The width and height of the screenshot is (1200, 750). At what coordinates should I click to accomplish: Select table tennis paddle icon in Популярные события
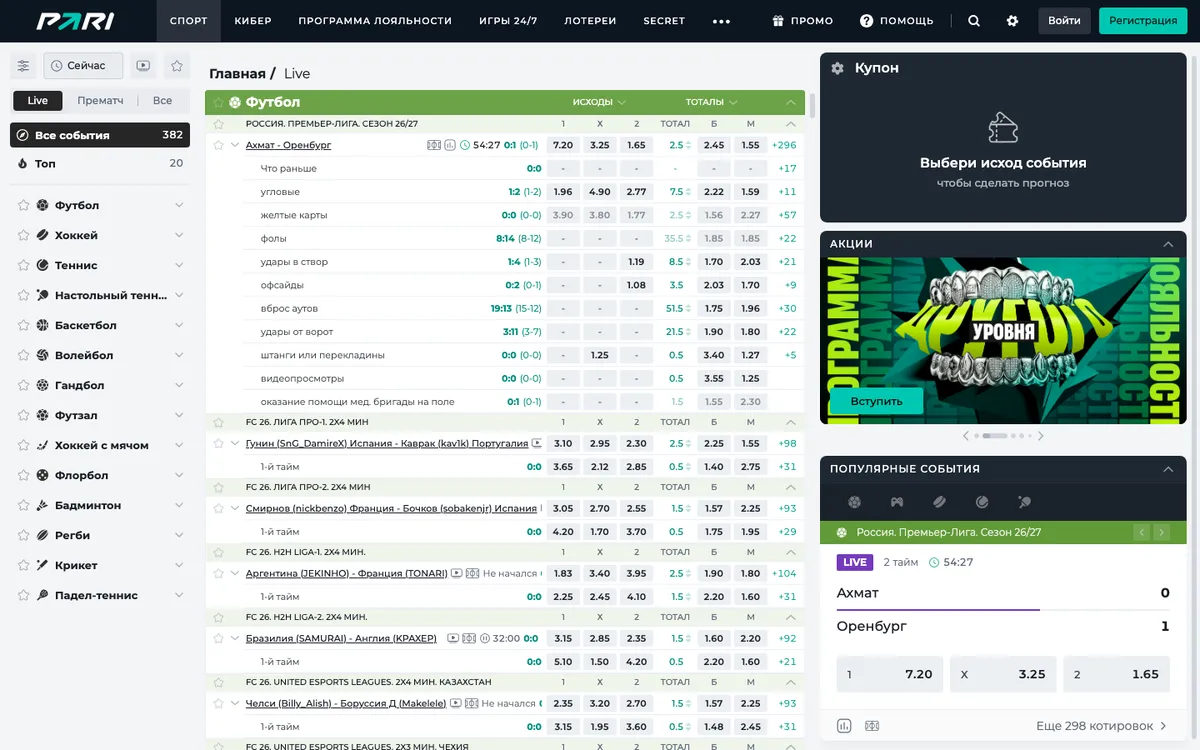[1024, 502]
